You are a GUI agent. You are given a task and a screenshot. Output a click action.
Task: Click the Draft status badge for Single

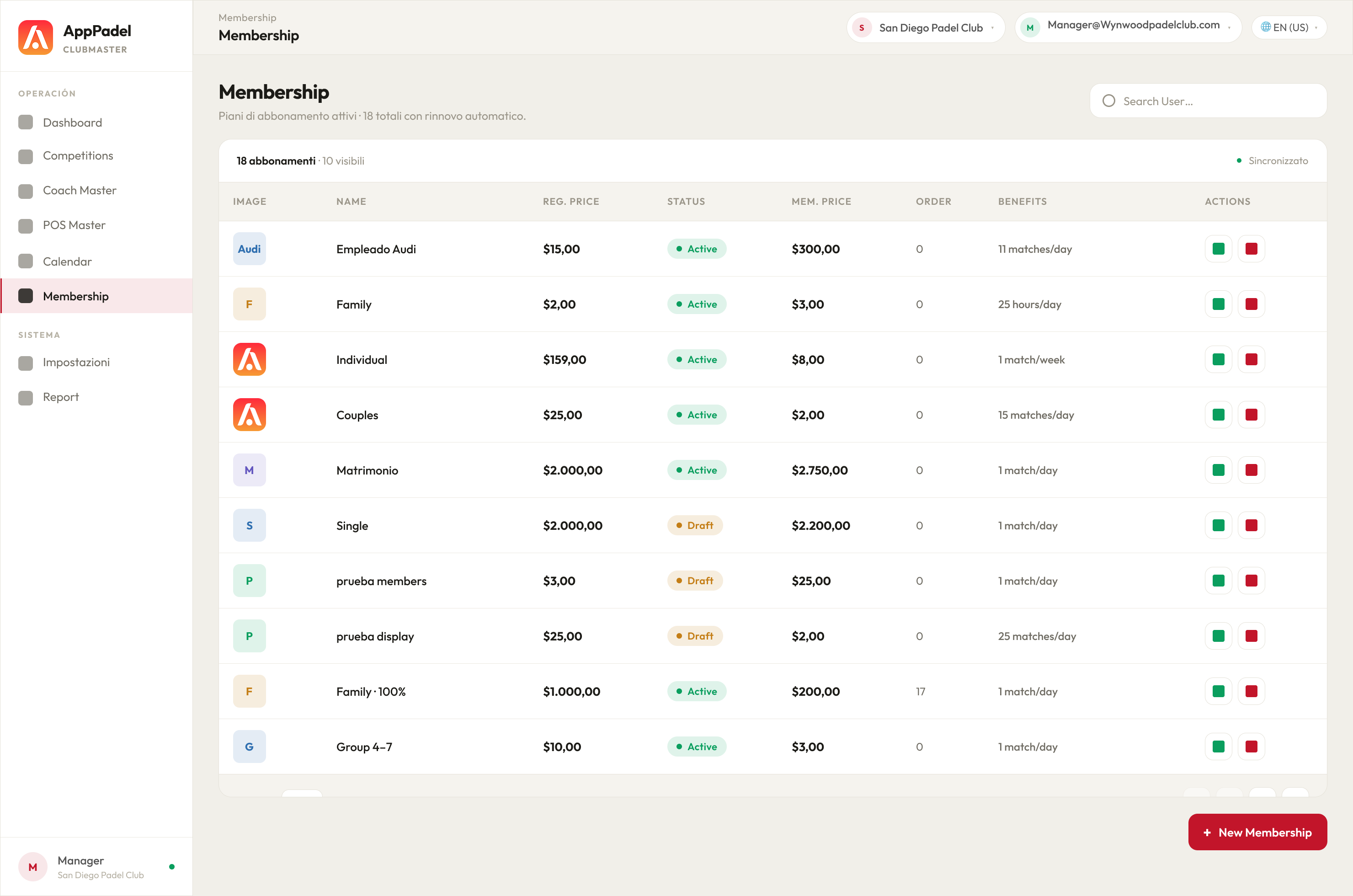(x=695, y=525)
